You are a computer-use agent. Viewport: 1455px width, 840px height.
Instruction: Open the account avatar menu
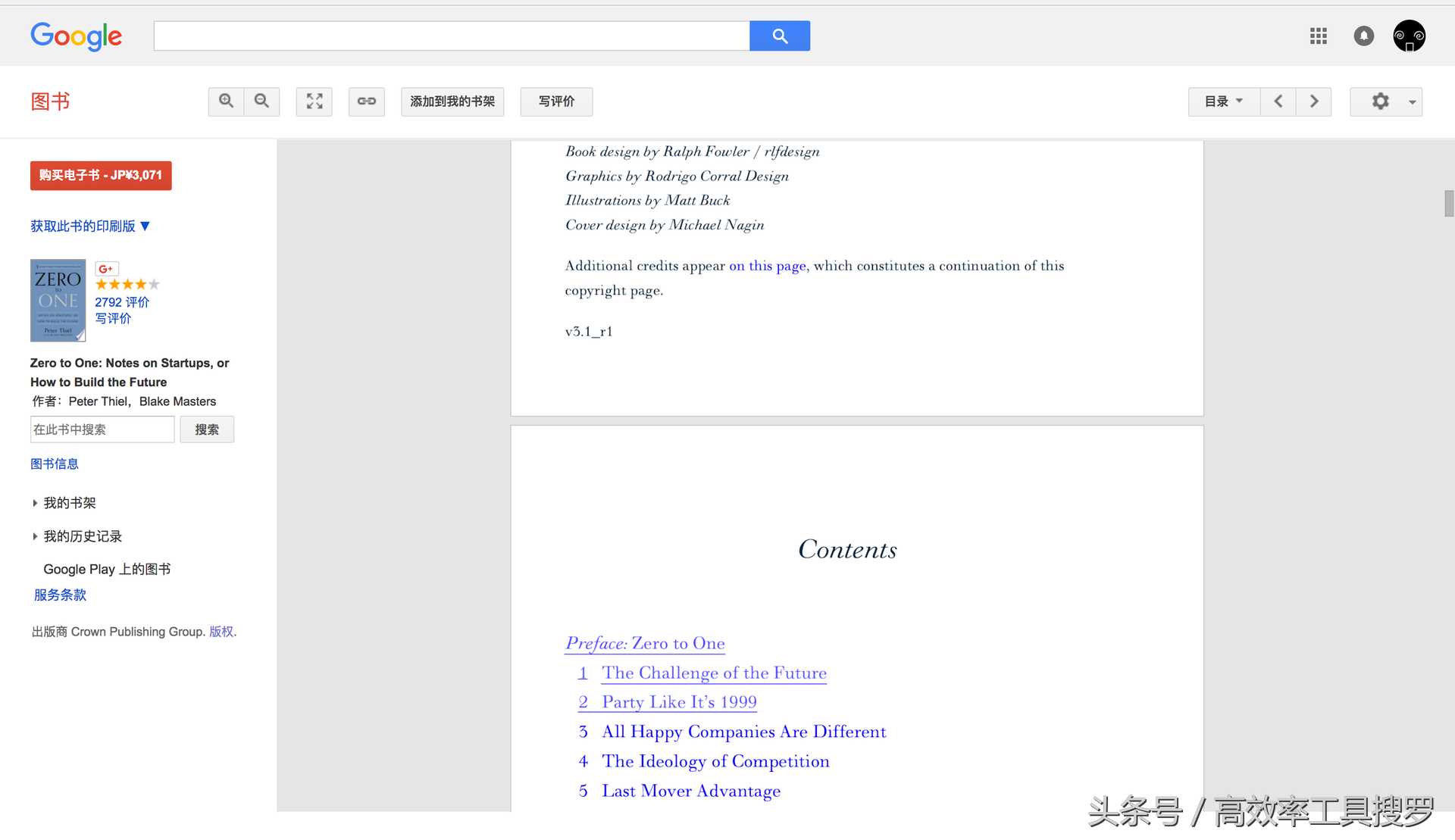click(x=1410, y=36)
